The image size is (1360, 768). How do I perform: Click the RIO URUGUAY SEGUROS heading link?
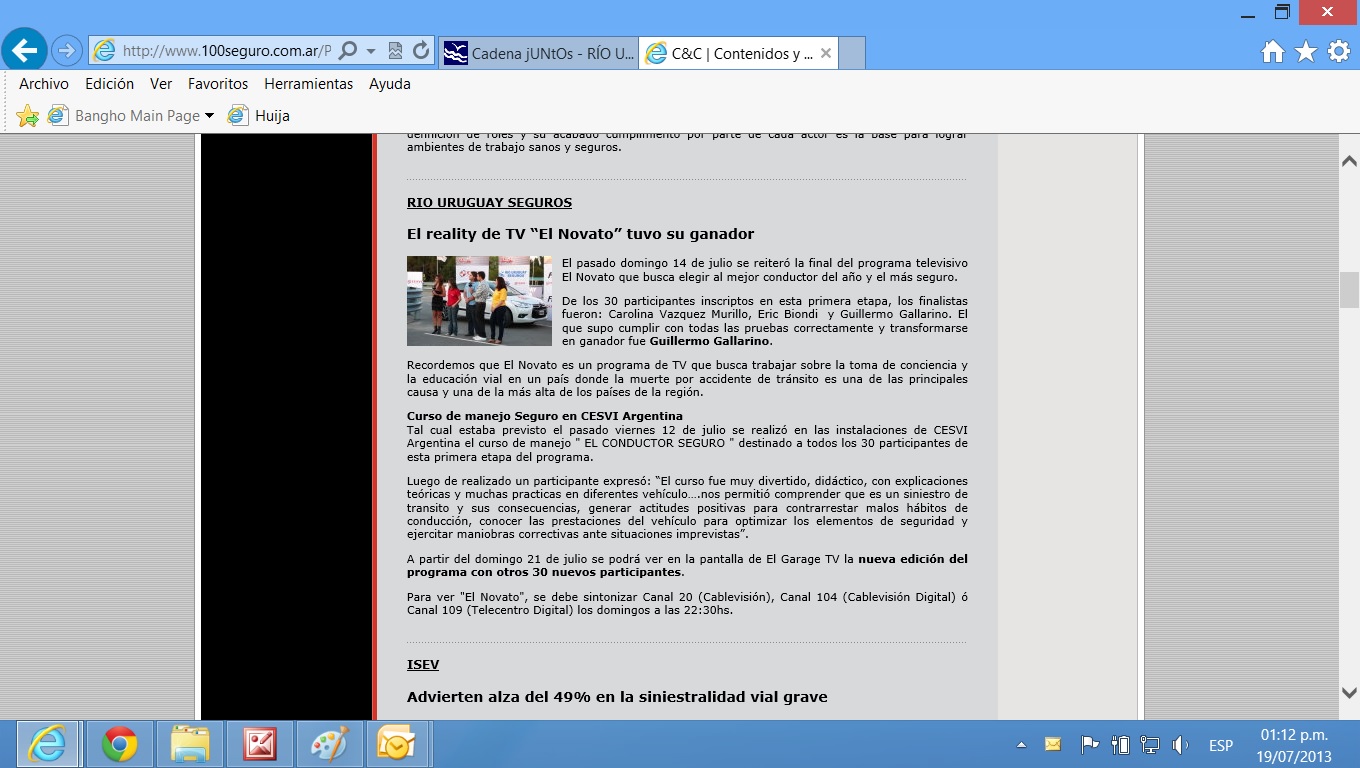(x=489, y=203)
